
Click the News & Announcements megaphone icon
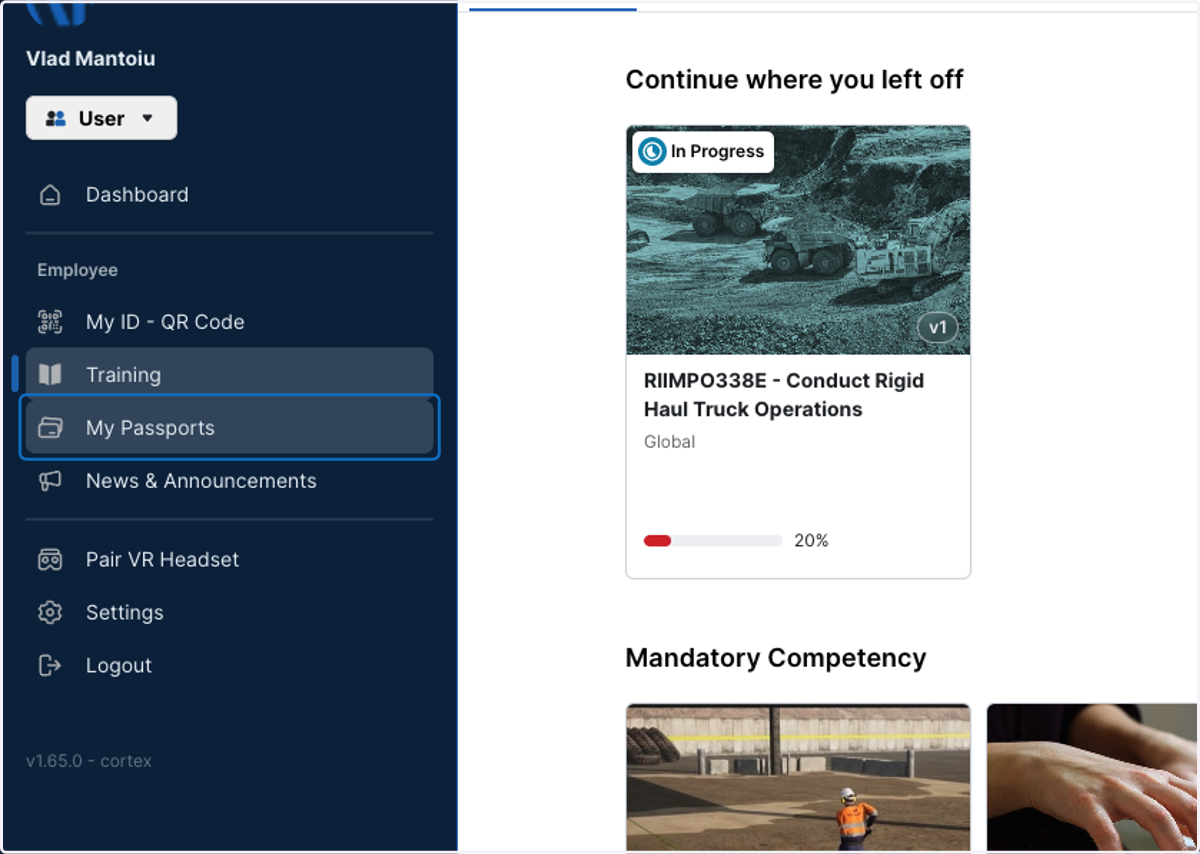click(50, 481)
